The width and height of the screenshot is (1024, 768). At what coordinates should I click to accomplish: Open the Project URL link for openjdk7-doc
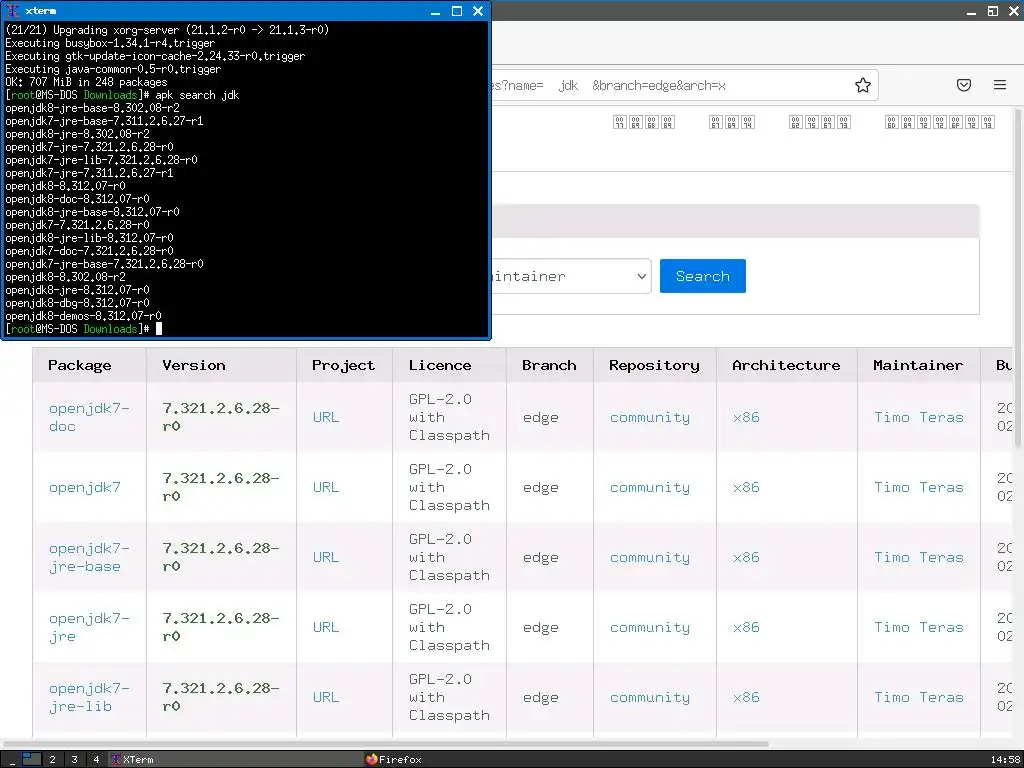[x=325, y=417]
